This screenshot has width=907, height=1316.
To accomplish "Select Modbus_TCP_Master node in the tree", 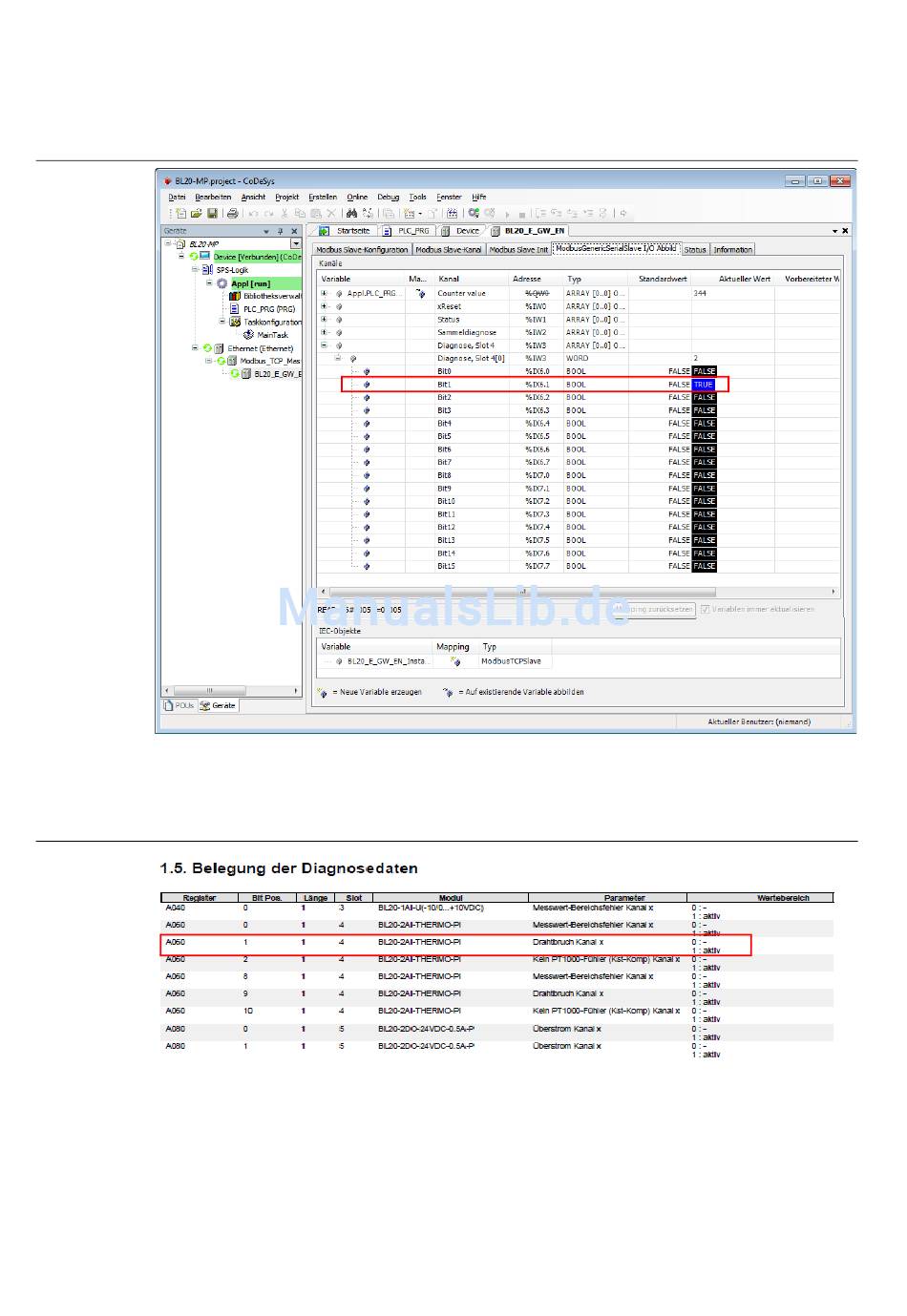I will 270,361.
